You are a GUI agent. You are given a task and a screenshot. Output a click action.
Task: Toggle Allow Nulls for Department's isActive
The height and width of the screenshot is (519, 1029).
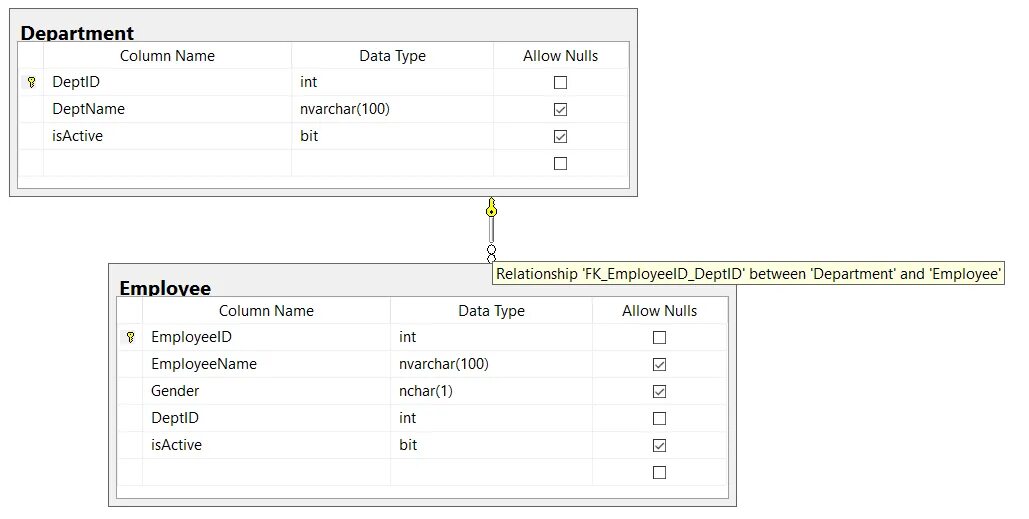tap(560, 136)
